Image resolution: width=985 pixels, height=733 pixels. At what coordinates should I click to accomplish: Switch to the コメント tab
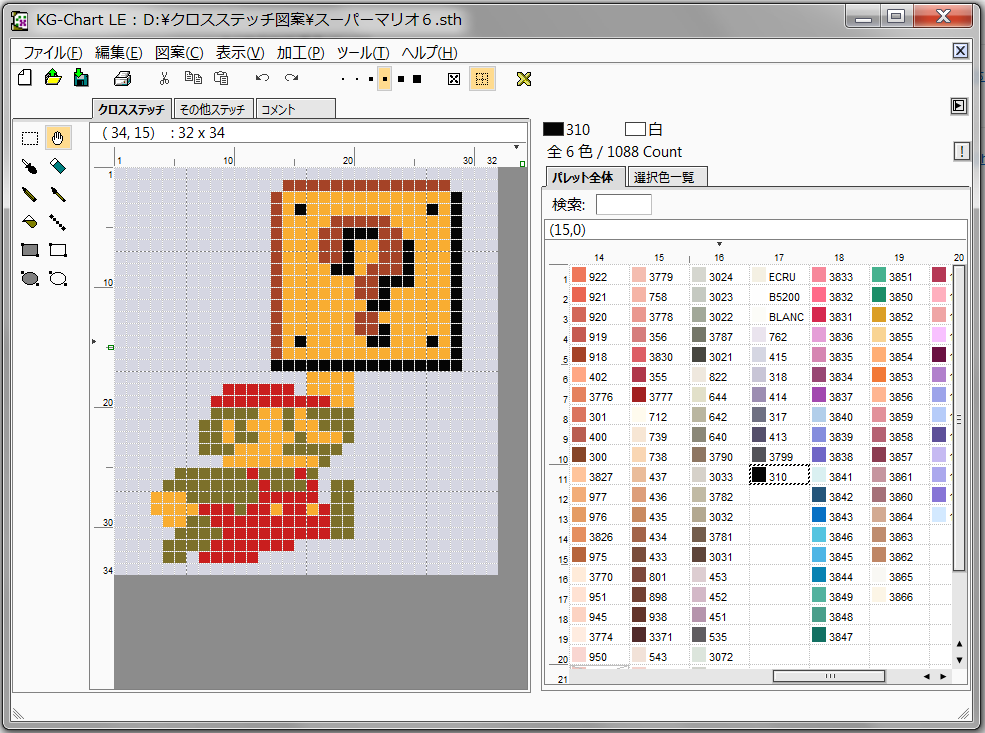(295, 109)
